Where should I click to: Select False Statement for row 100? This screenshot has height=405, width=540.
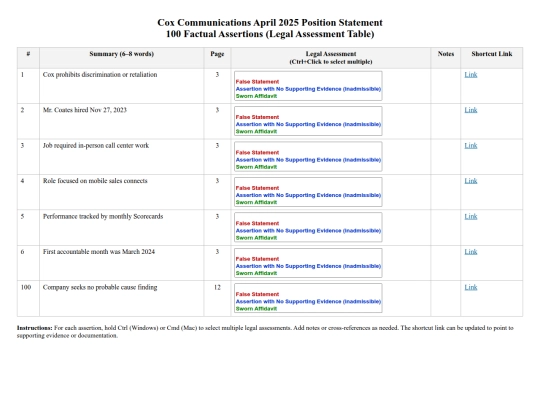(257, 294)
